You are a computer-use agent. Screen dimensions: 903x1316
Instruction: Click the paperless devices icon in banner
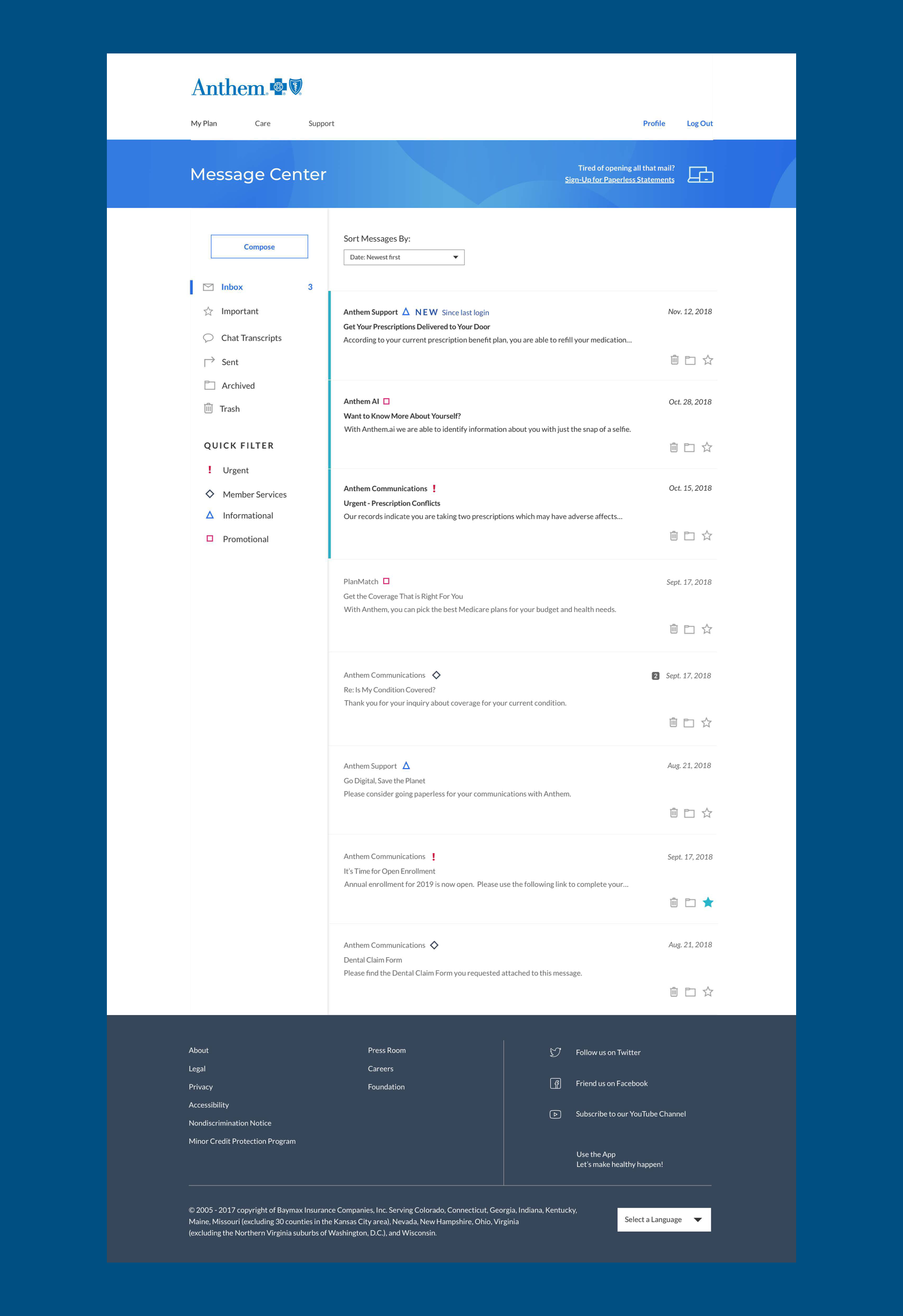point(700,174)
